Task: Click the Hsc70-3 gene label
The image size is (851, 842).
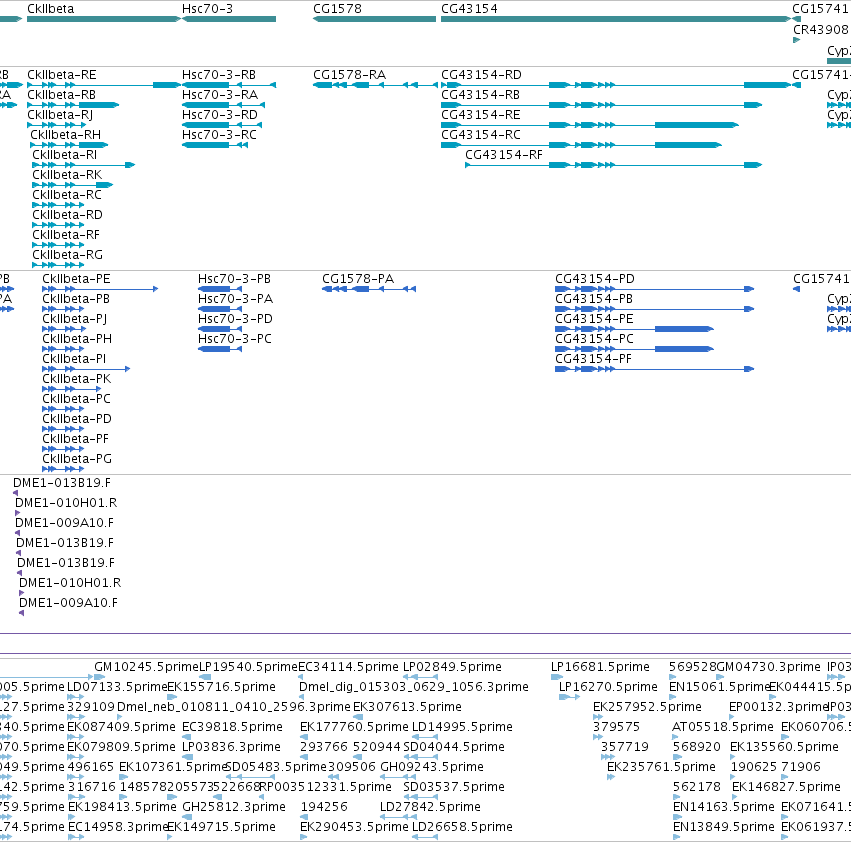Action: [207, 9]
